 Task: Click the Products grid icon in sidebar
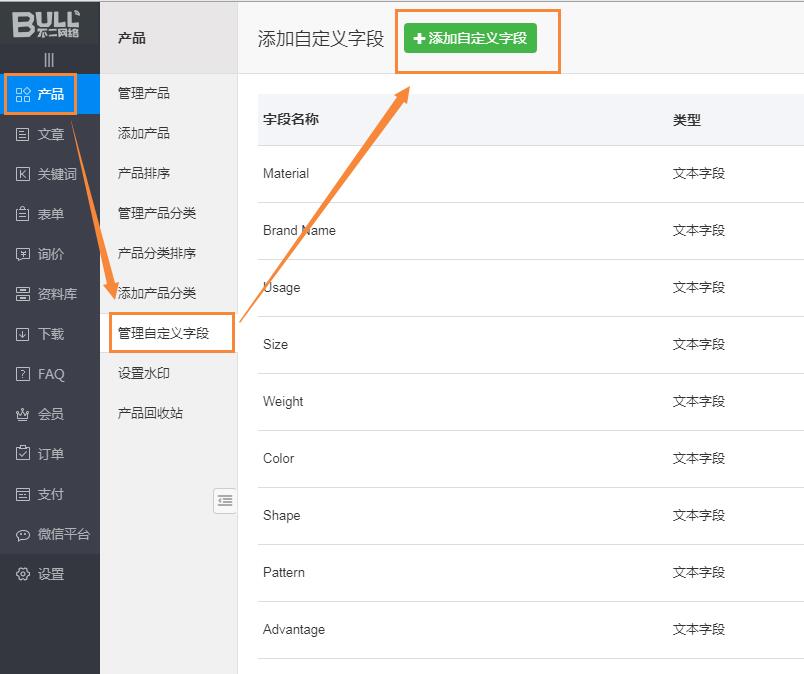coord(23,95)
